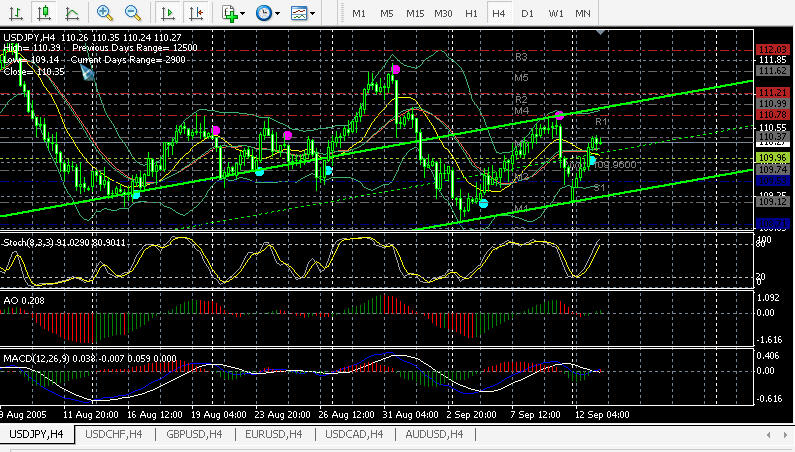Zoom in on the chart
Image resolution: width=795 pixels, height=452 pixels.
tap(105, 13)
